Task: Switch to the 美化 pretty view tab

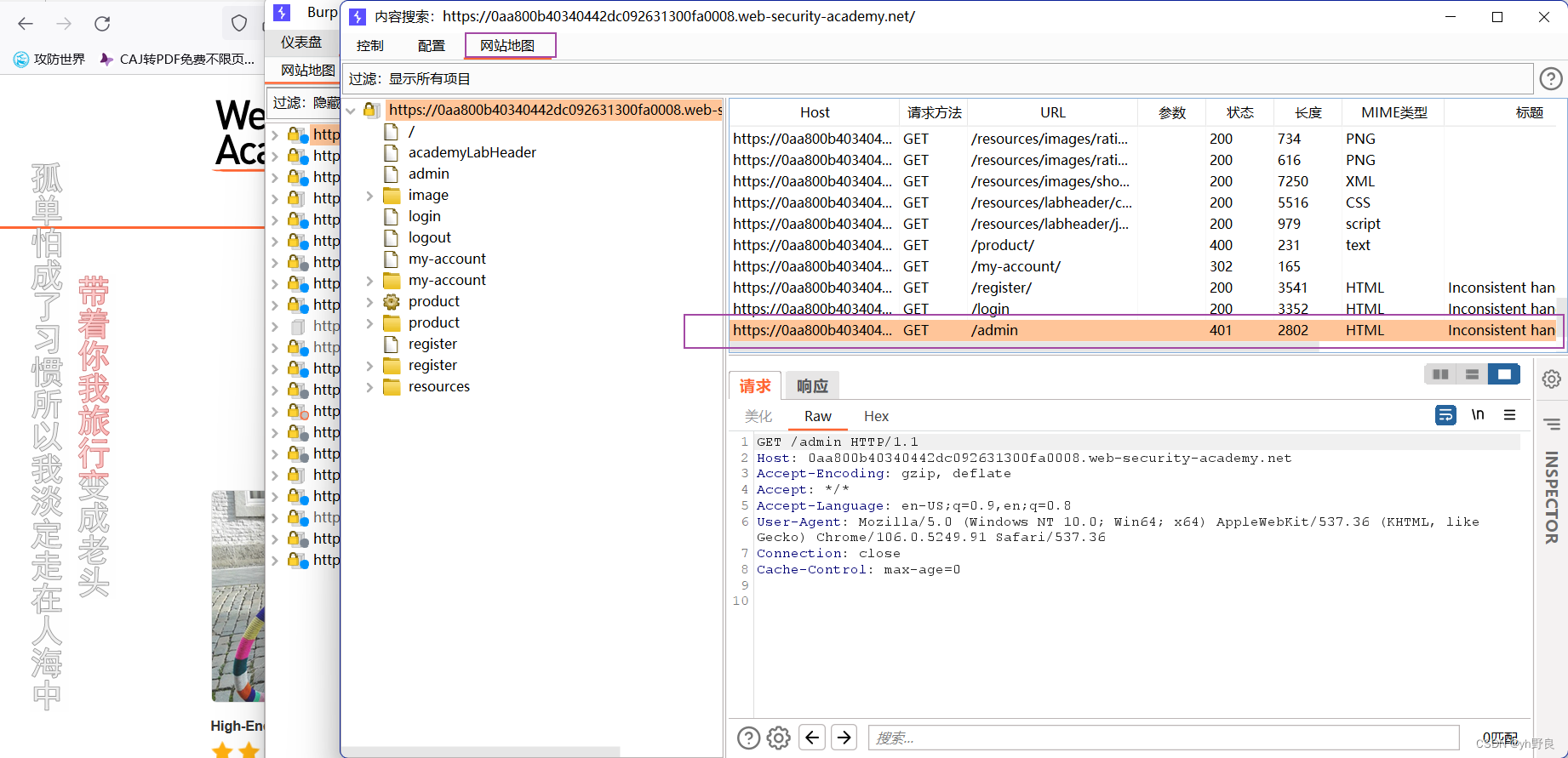Action: pos(758,416)
